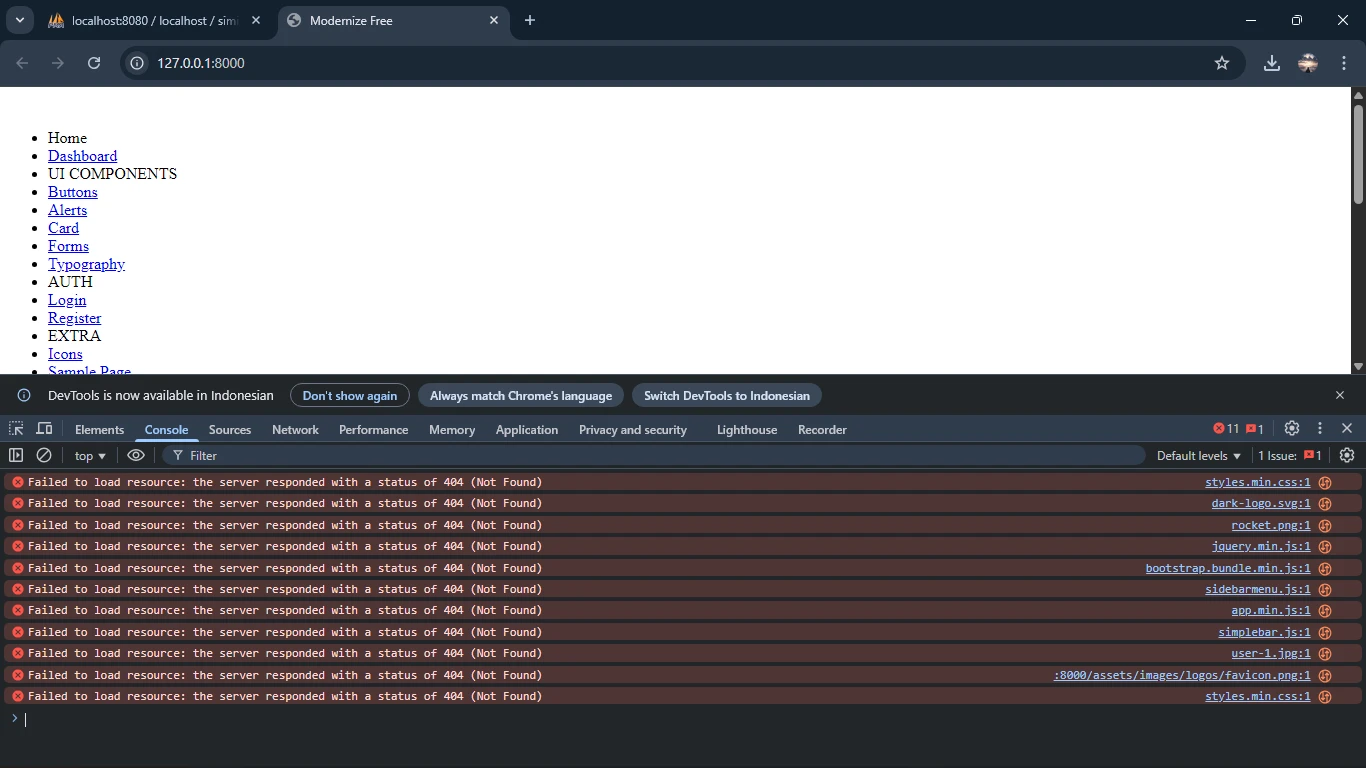Open live expression eye icon
The image size is (1366, 768).
tap(136, 455)
